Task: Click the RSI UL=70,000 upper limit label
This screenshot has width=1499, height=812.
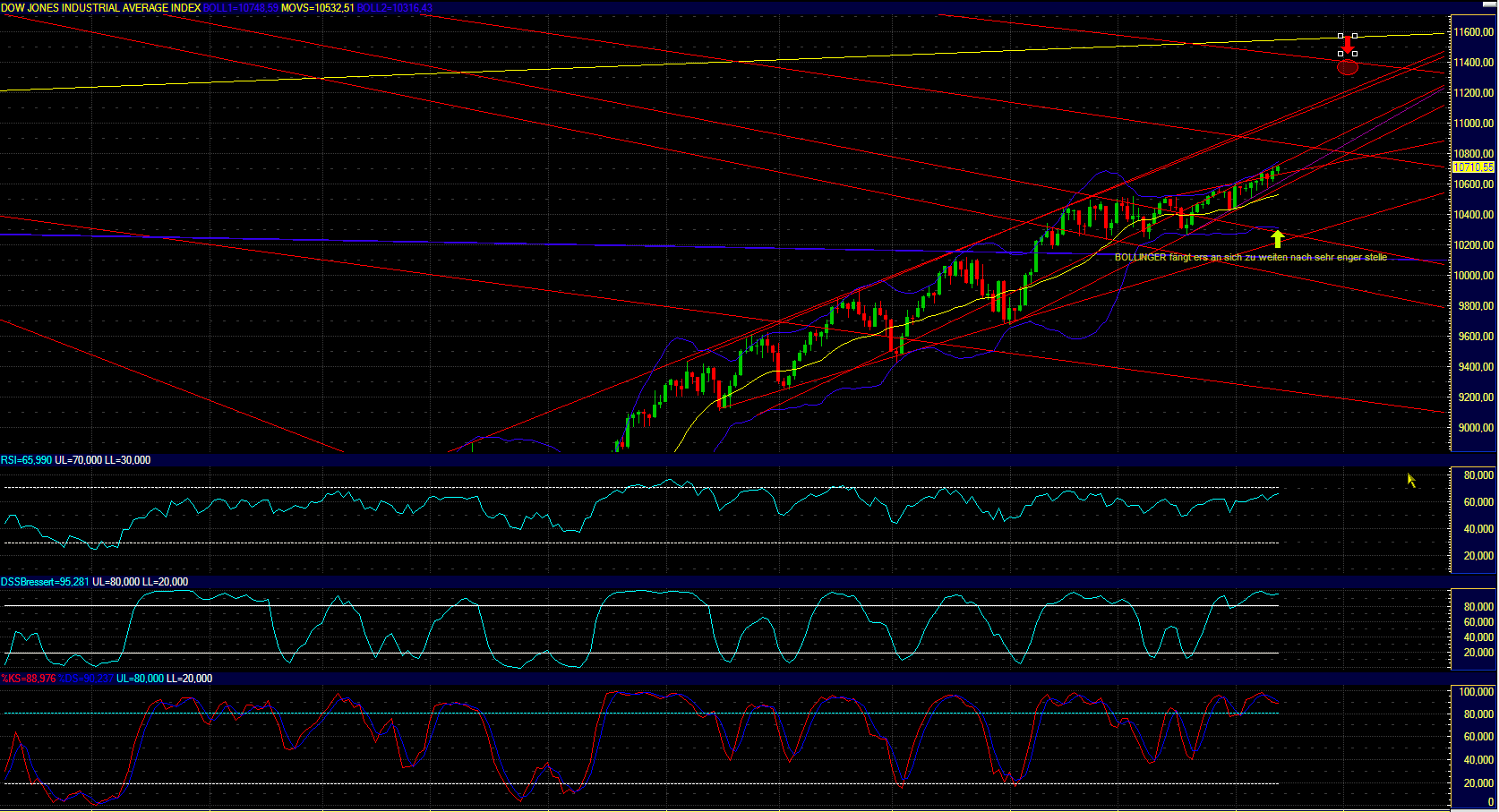Action: 79,460
